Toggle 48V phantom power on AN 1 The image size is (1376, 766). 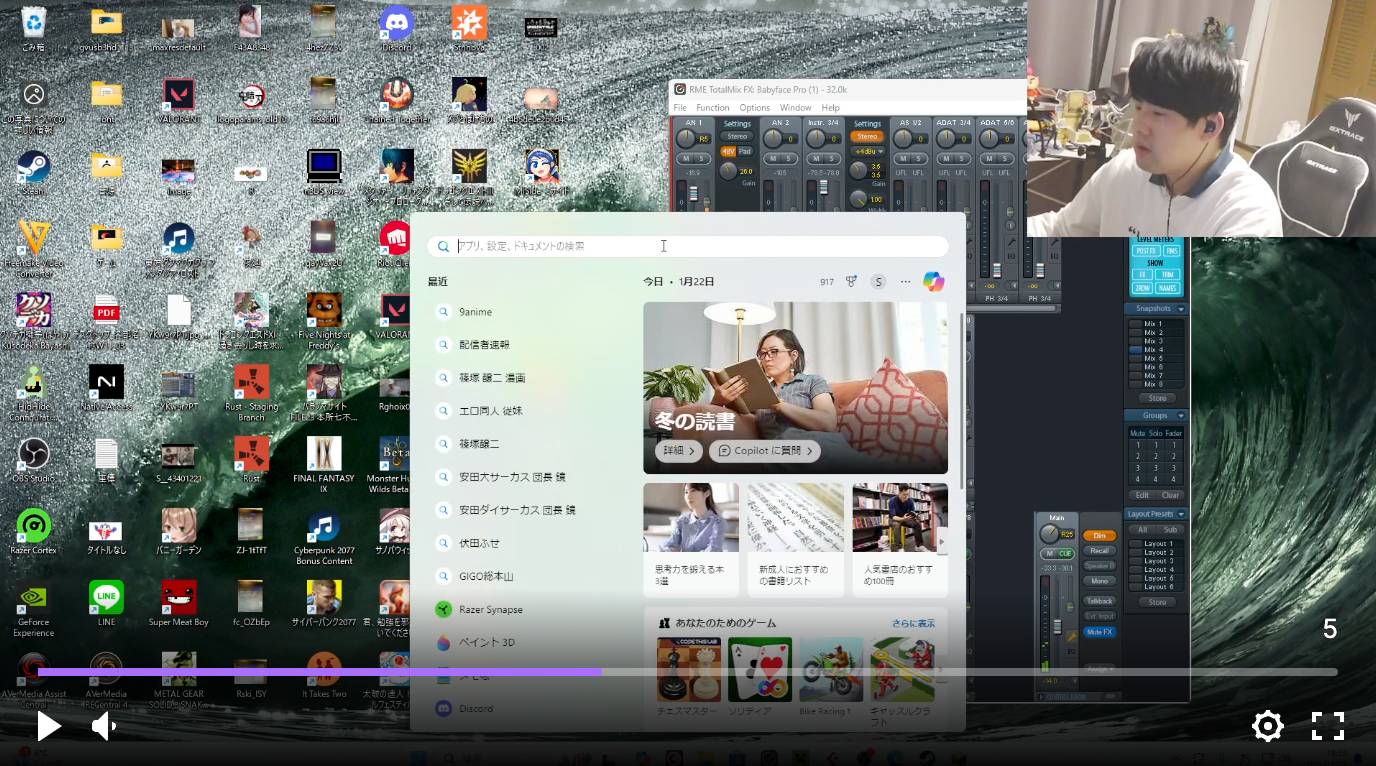coord(729,151)
